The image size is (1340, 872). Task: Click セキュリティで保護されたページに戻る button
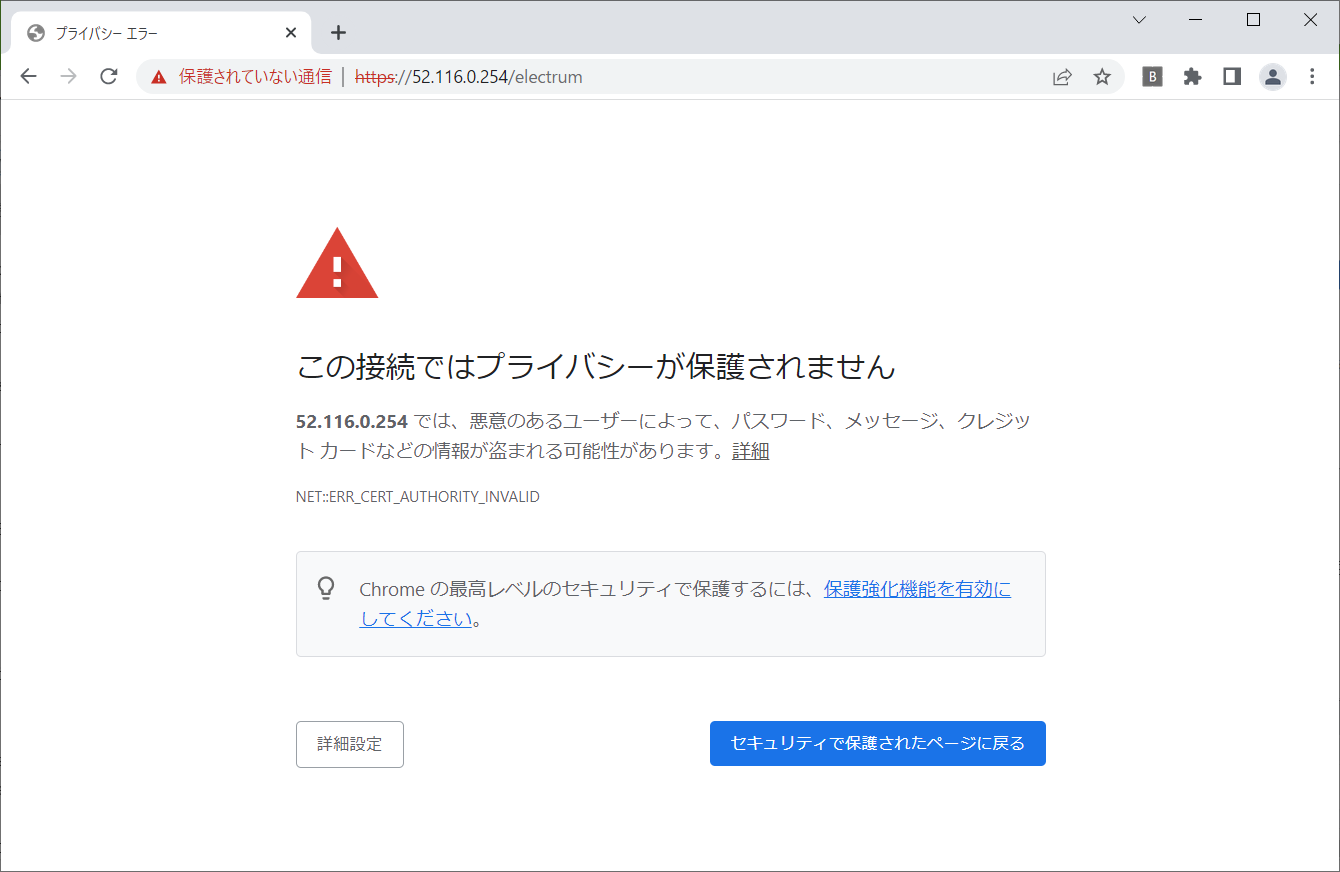[x=878, y=744]
